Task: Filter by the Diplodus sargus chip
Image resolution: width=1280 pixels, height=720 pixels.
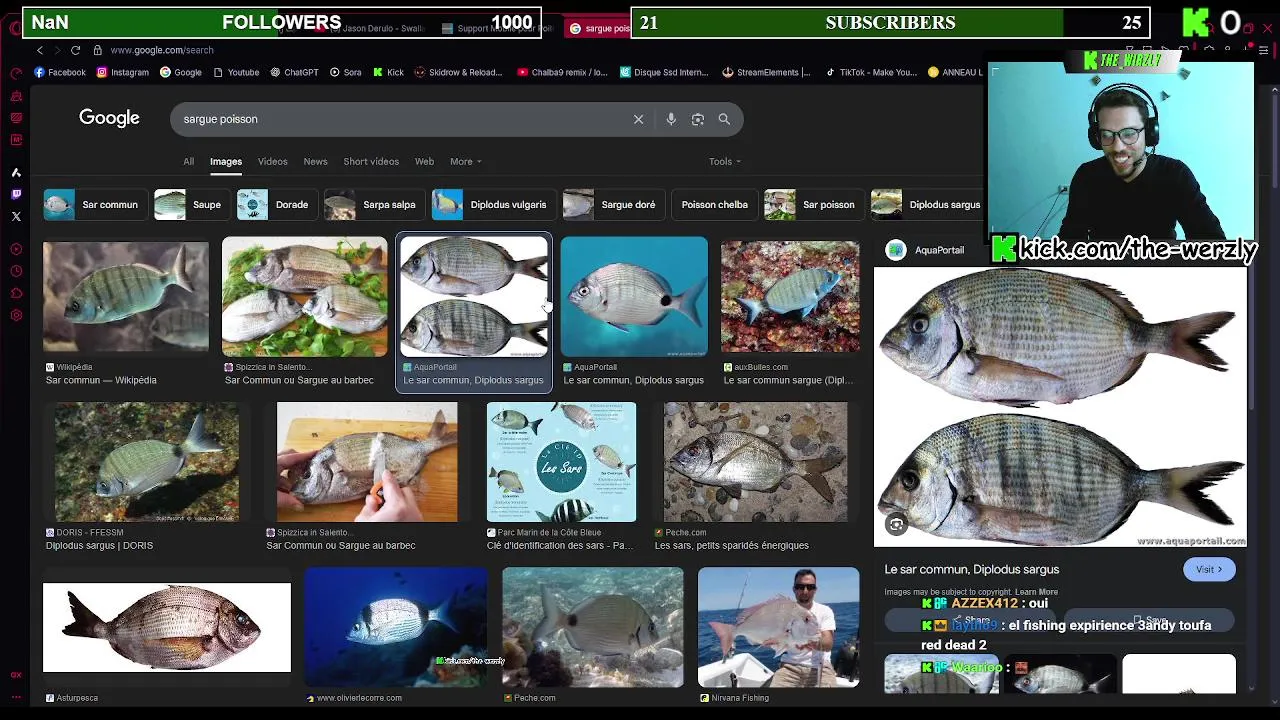Action: (x=927, y=205)
